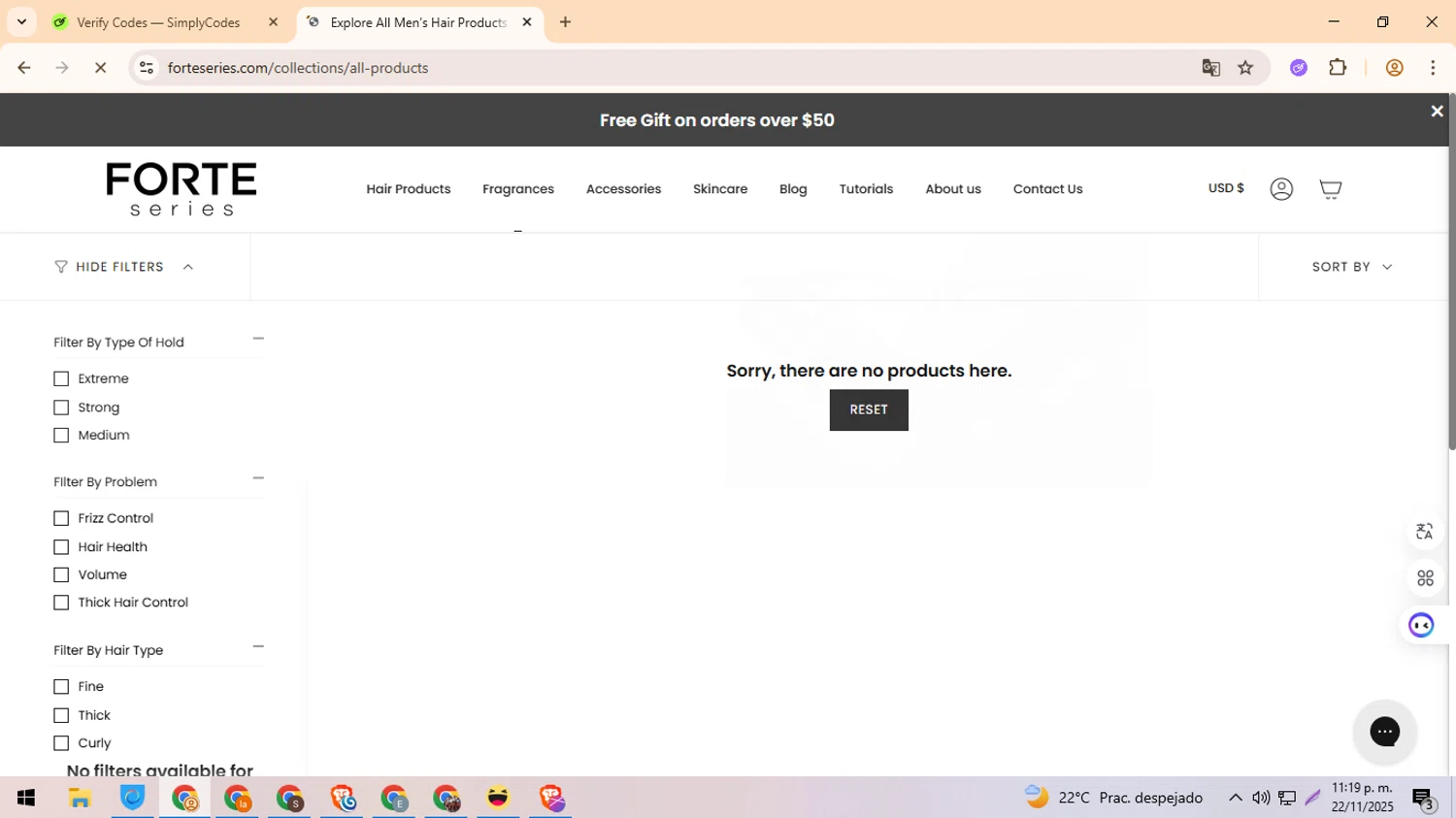1456x818 pixels.
Task: Close the Explore All Men's Hair Products tab
Action: click(x=527, y=22)
